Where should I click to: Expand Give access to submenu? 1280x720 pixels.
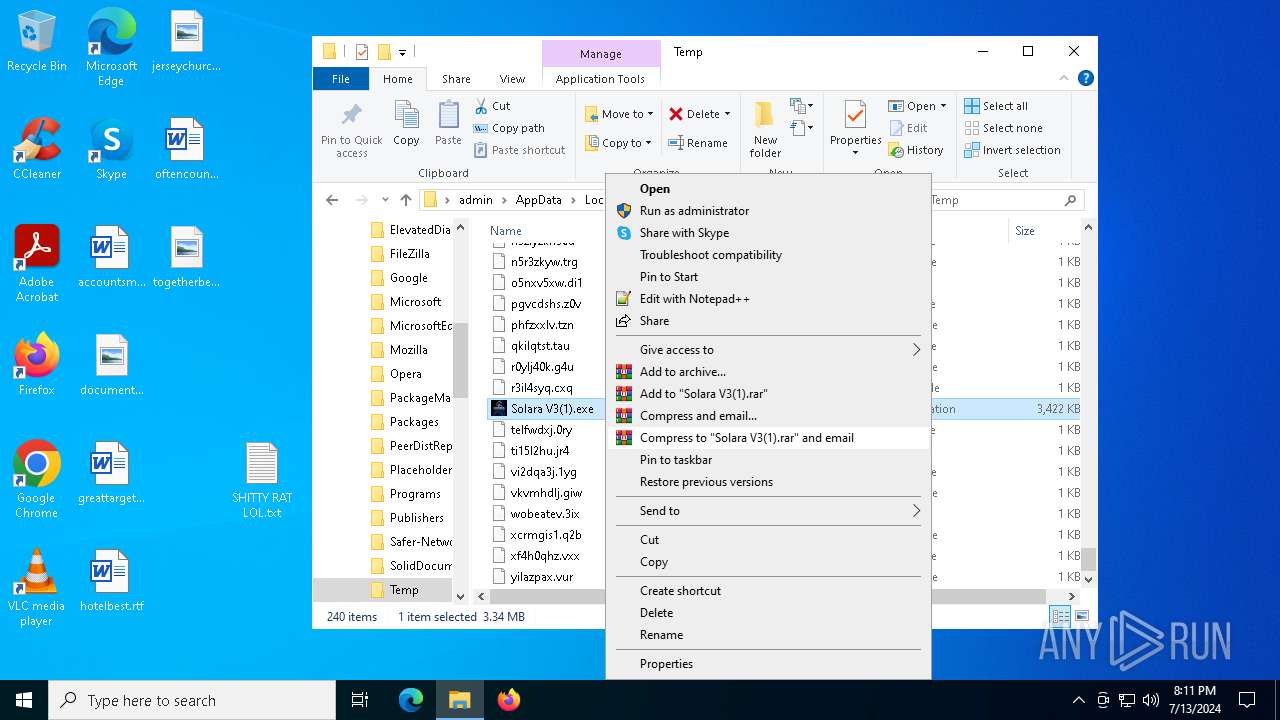[769, 350]
